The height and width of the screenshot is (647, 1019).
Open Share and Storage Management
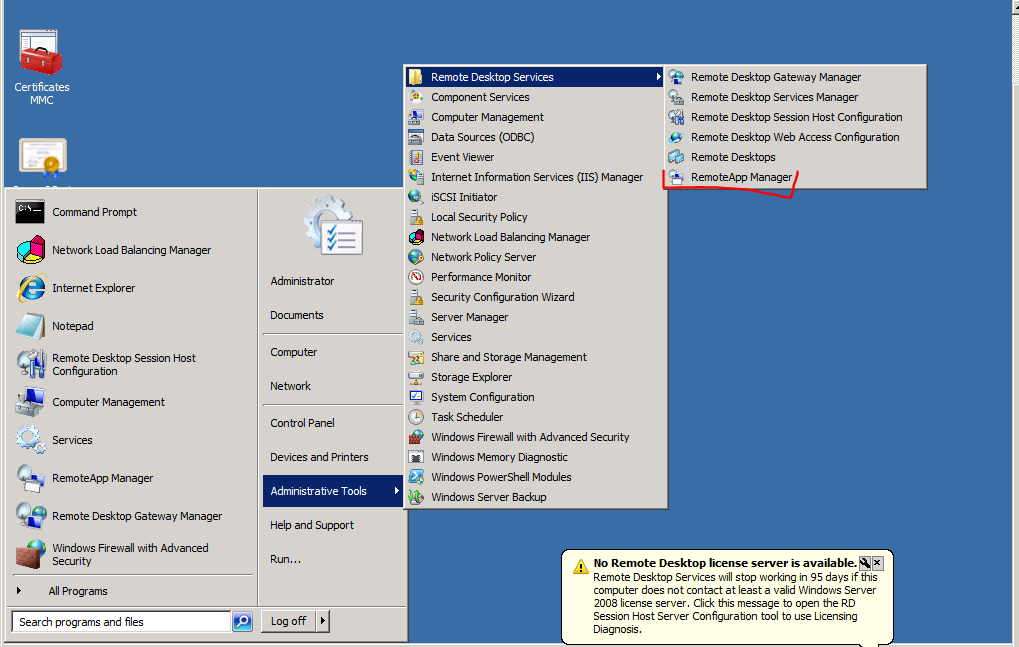click(x=508, y=357)
